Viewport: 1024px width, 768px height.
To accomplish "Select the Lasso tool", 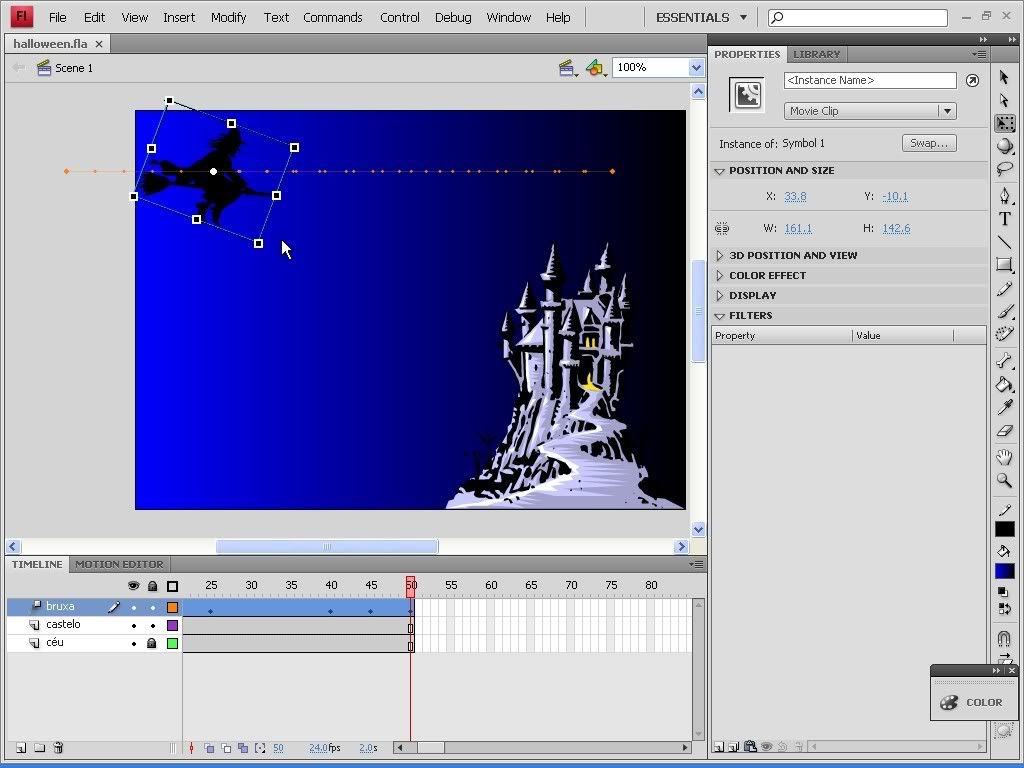I will pos(1004,169).
